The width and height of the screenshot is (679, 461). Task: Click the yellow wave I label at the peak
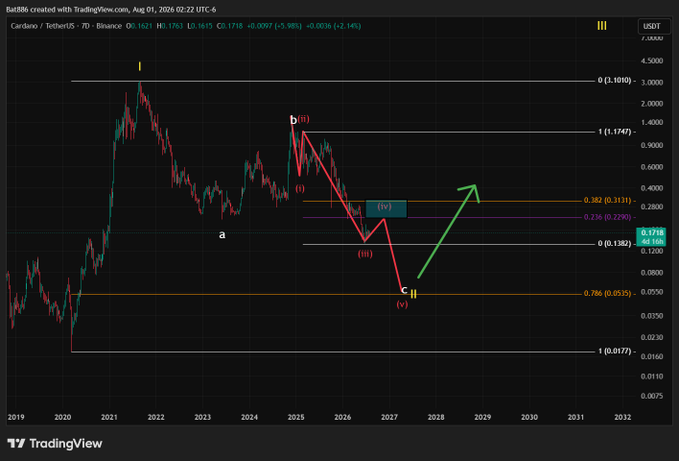pyautogui.click(x=139, y=66)
